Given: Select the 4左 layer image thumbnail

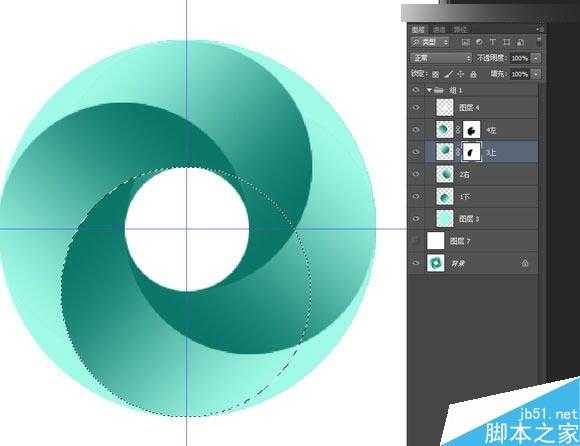Looking at the screenshot, I should tap(445, 130).
